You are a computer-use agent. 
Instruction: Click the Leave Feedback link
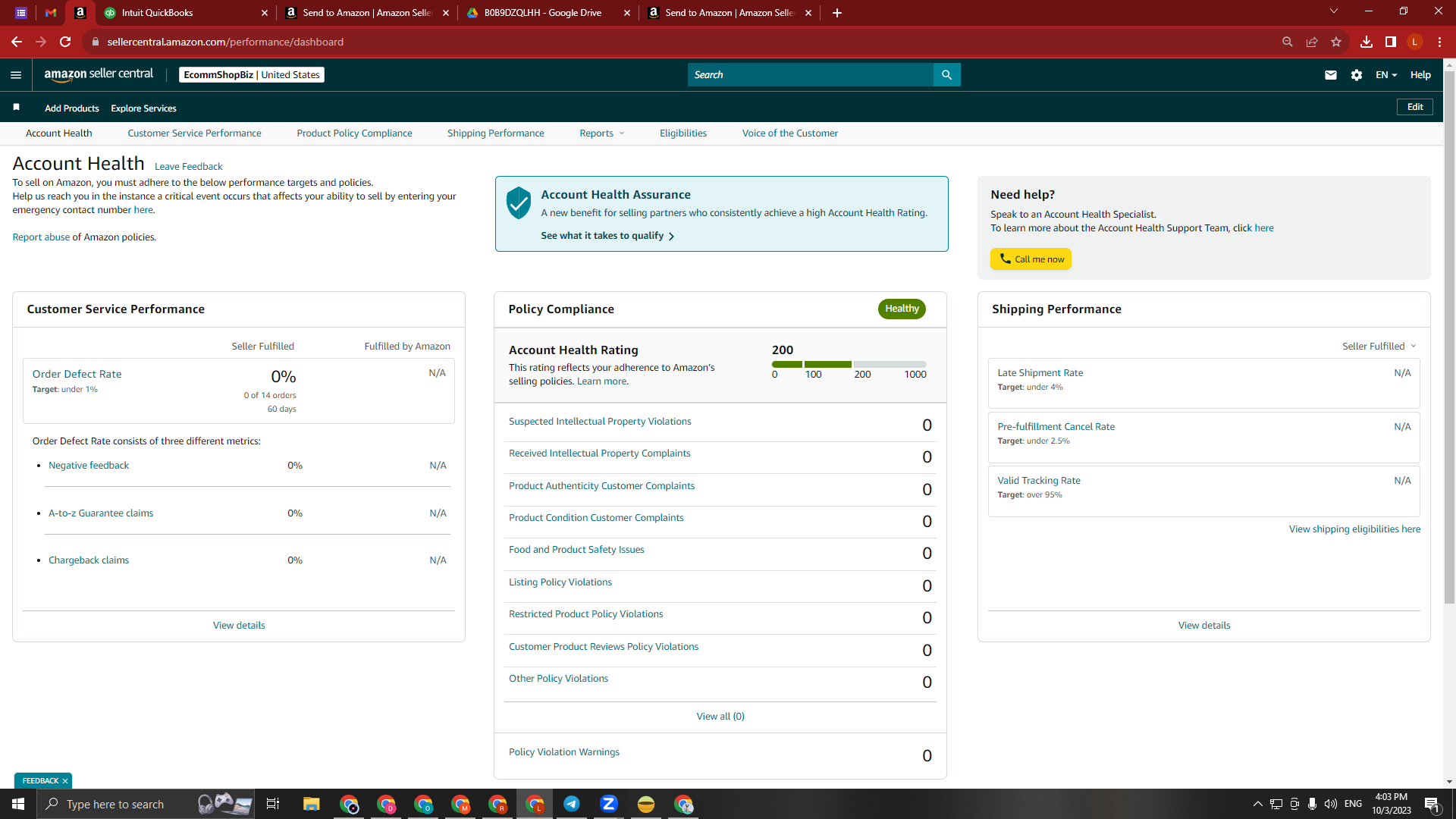tap(188, 166)
